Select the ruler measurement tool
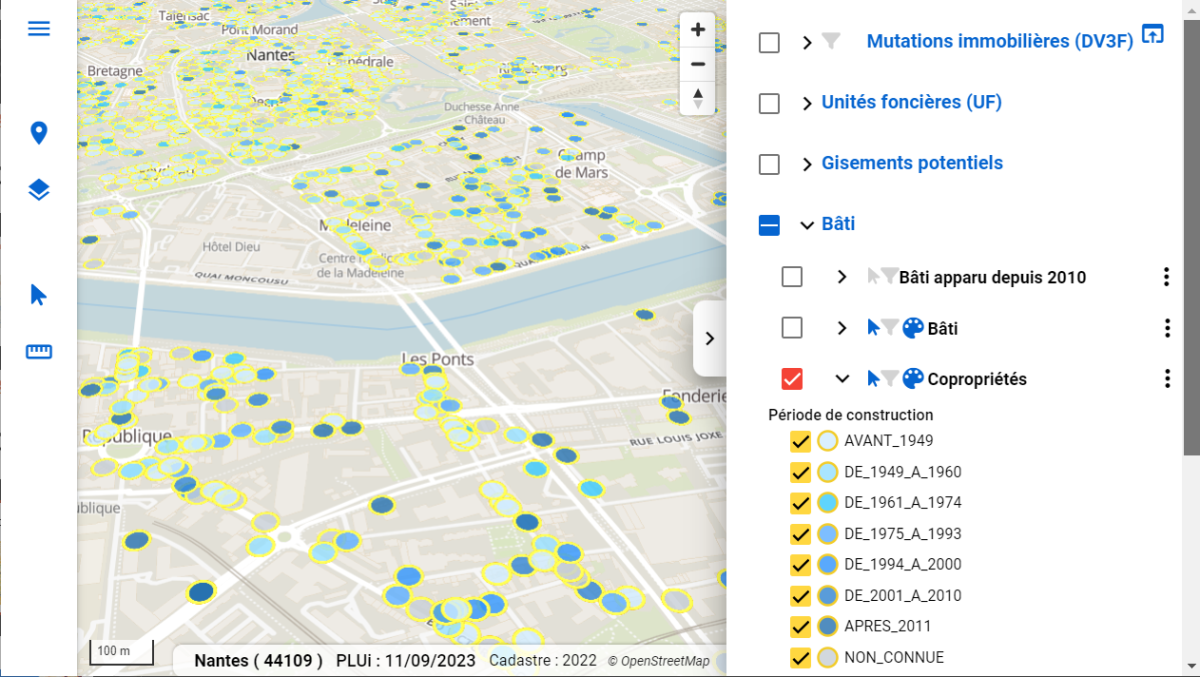This screenshot has height=677, width=1200. tap(39, 351)
